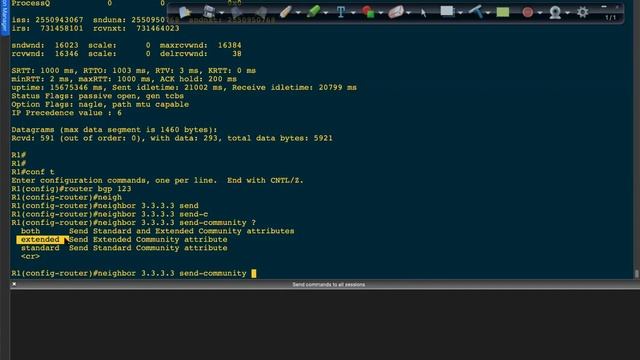This screenshot has height=360, width=640.
Task: Click the terminal cursor after send-community
Action: [x=254, y=273]
